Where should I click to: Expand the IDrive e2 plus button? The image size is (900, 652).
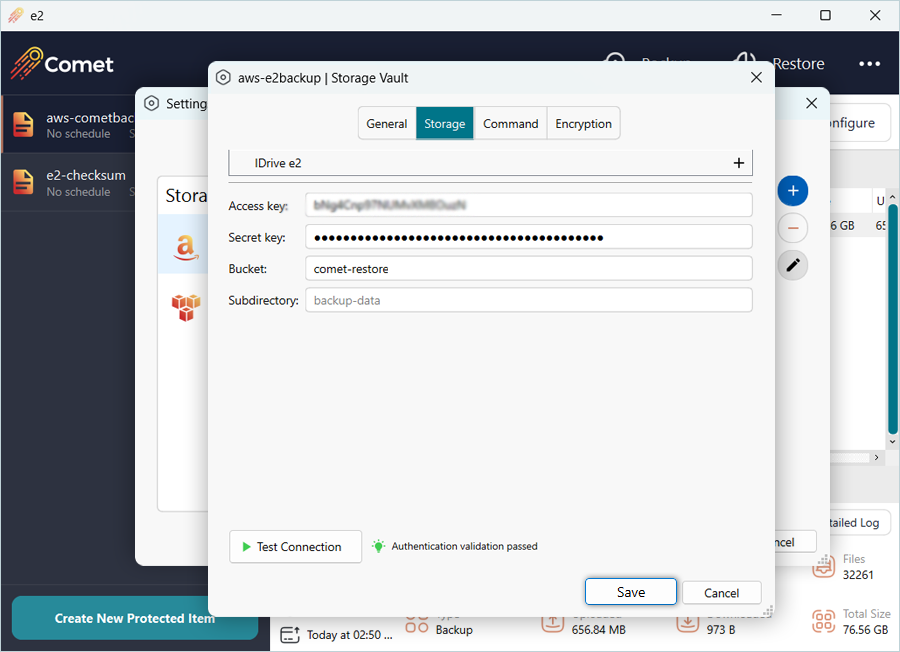click(x=739, y=163)
